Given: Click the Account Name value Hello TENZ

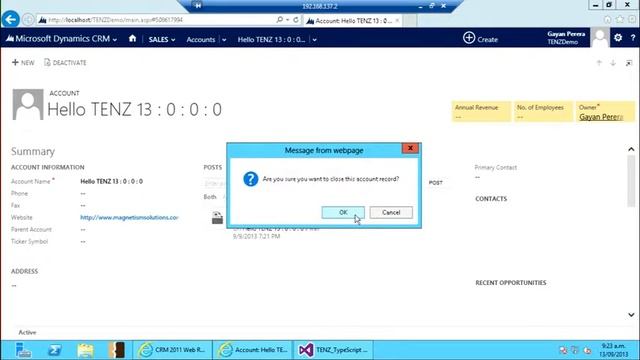Looking at the screenshot, I should click(x=111, y=181).
